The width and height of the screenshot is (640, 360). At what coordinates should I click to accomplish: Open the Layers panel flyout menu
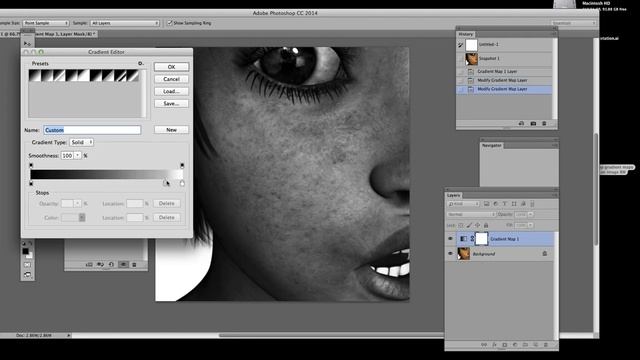click(555, 195)
